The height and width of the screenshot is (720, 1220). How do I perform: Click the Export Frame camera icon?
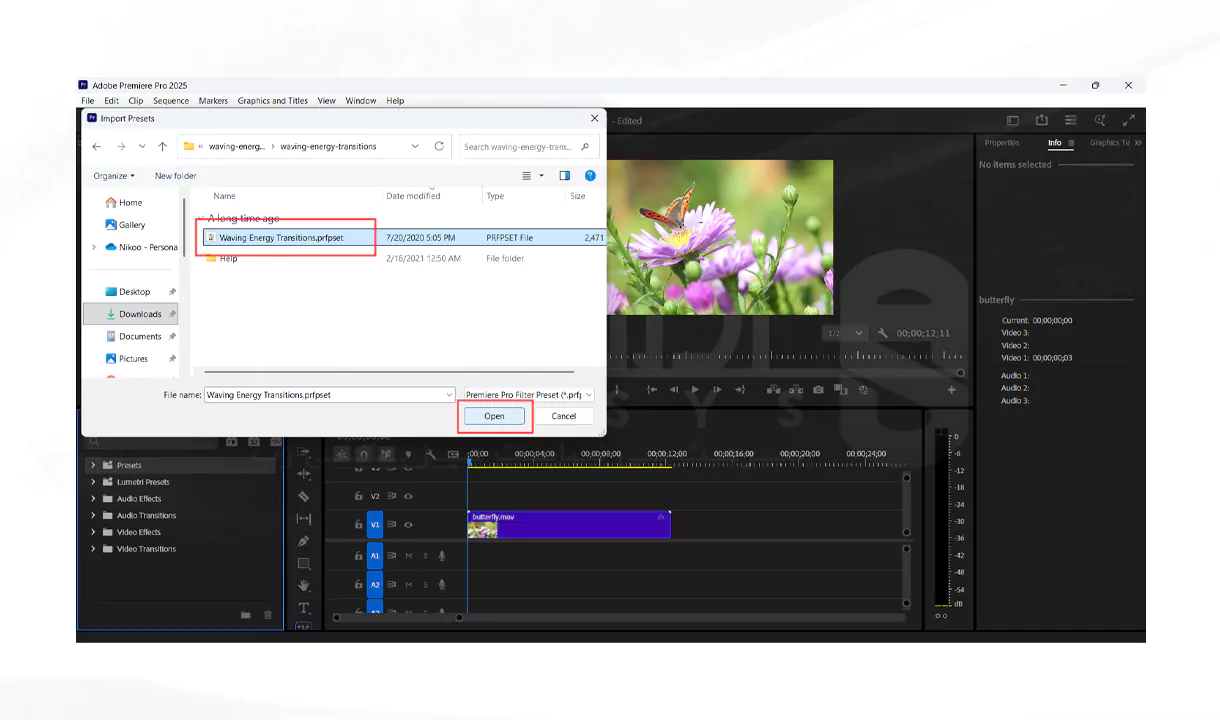click(818, 390)
